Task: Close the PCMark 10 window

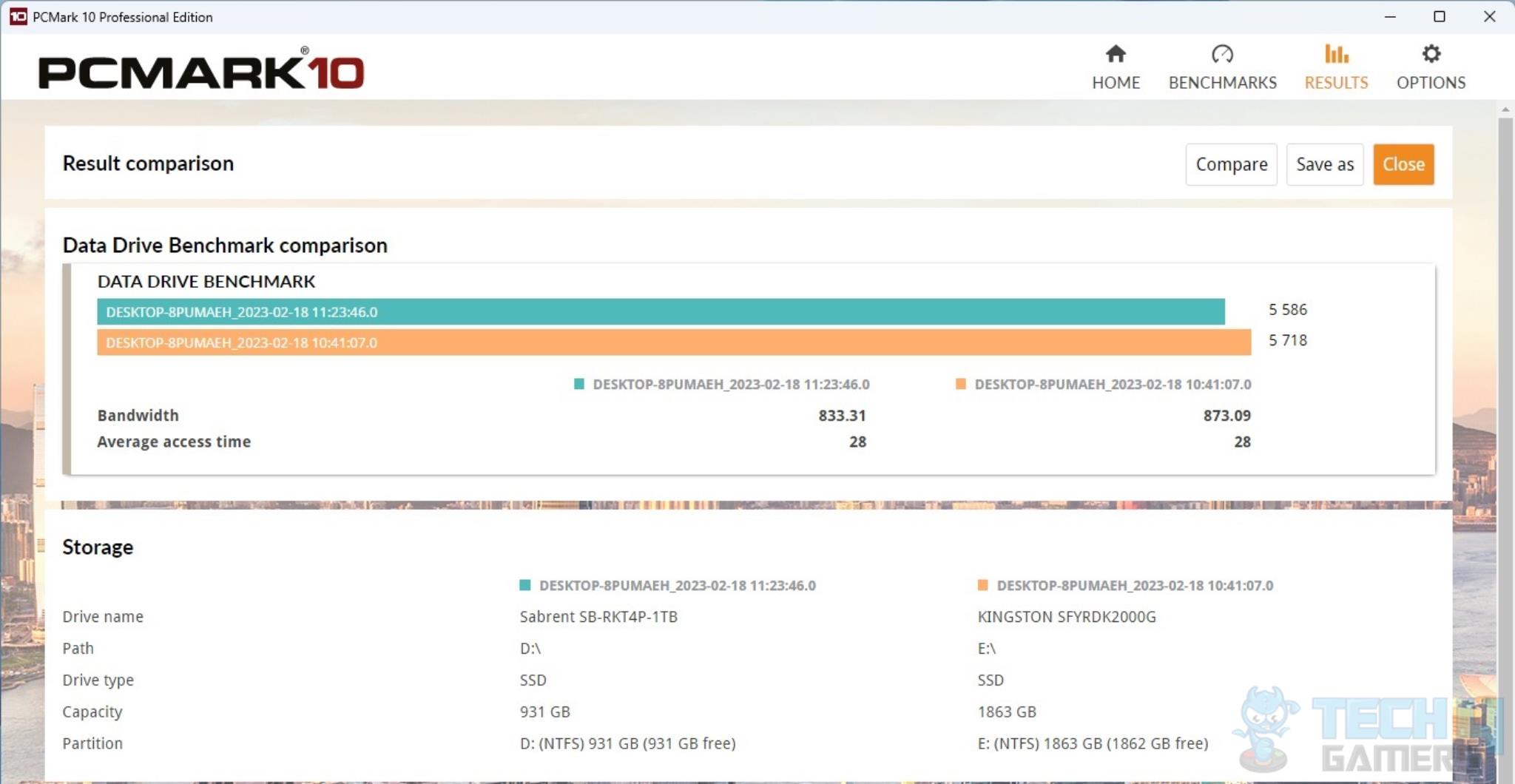Action: 1489,16
